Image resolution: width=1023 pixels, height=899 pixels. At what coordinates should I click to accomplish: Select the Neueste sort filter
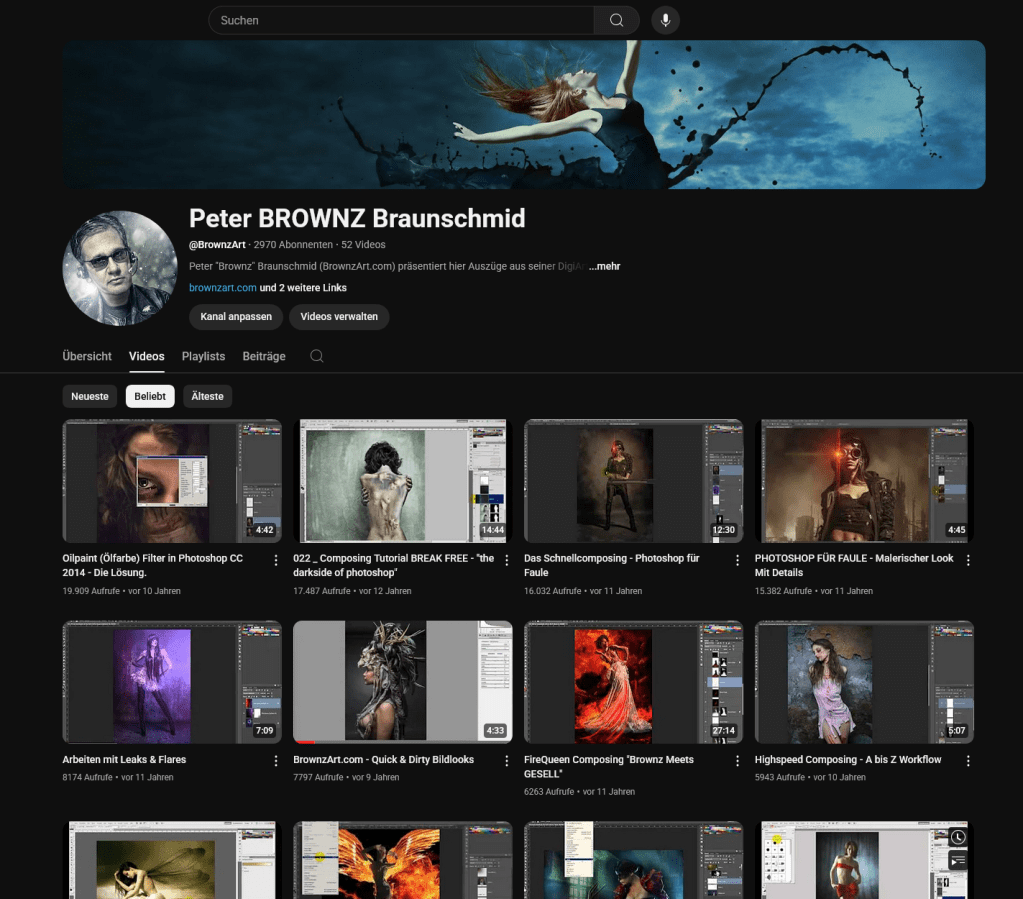[x=90, y=396]
